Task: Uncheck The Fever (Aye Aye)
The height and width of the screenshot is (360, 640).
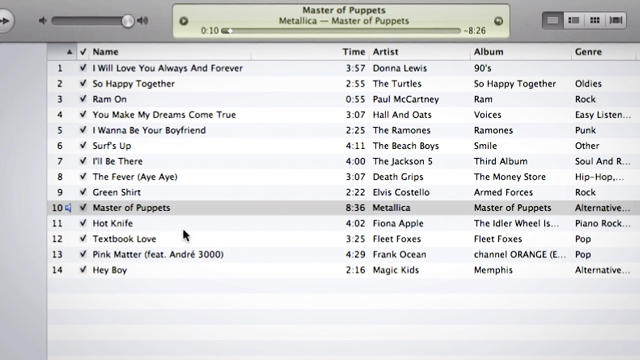Action: [83, 176]
